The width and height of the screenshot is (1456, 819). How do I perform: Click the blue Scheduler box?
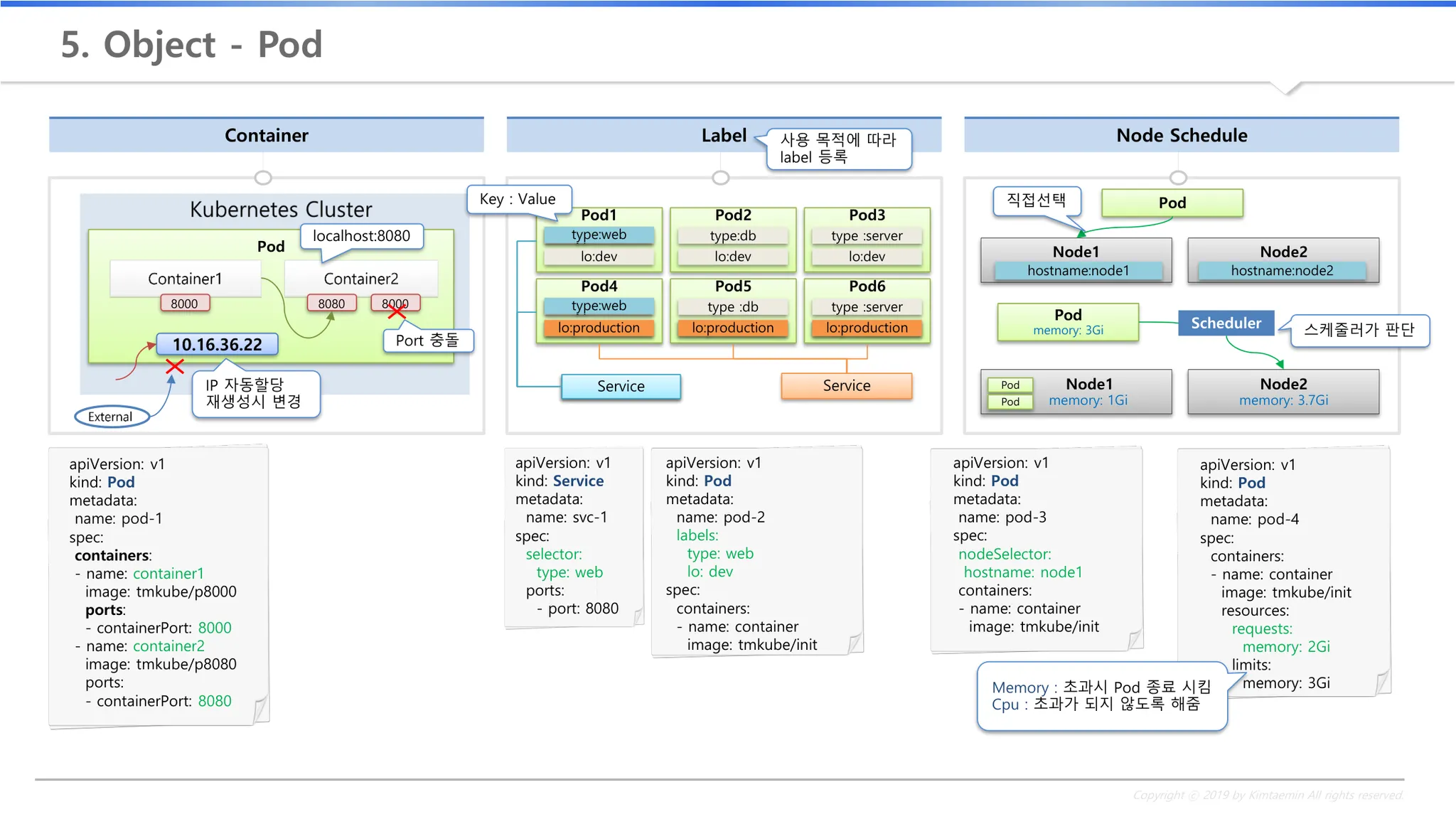click(1226, 323)
